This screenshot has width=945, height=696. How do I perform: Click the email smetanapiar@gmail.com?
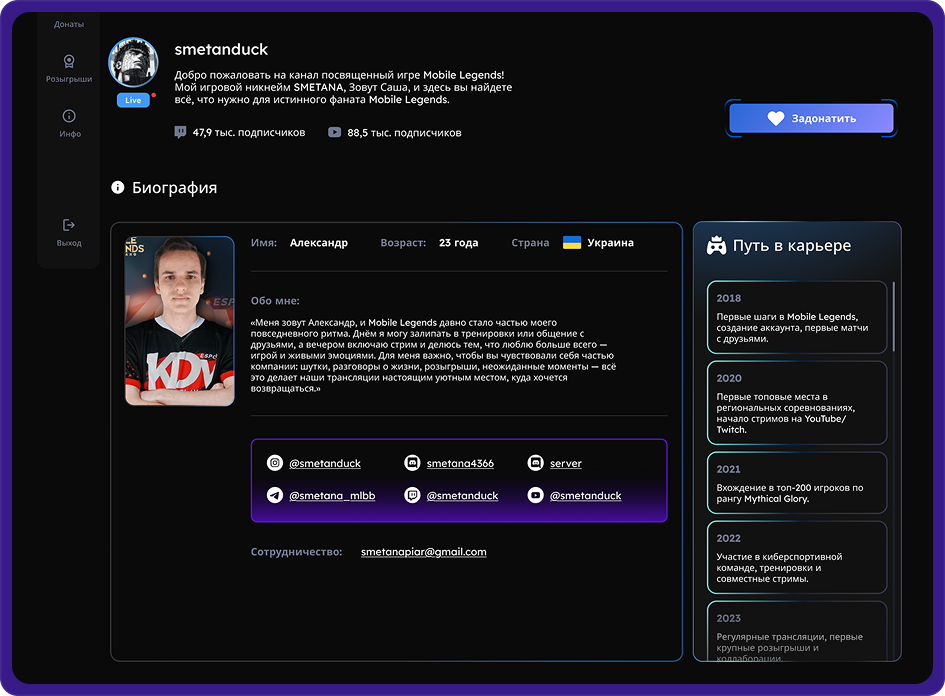coord(424,551)
